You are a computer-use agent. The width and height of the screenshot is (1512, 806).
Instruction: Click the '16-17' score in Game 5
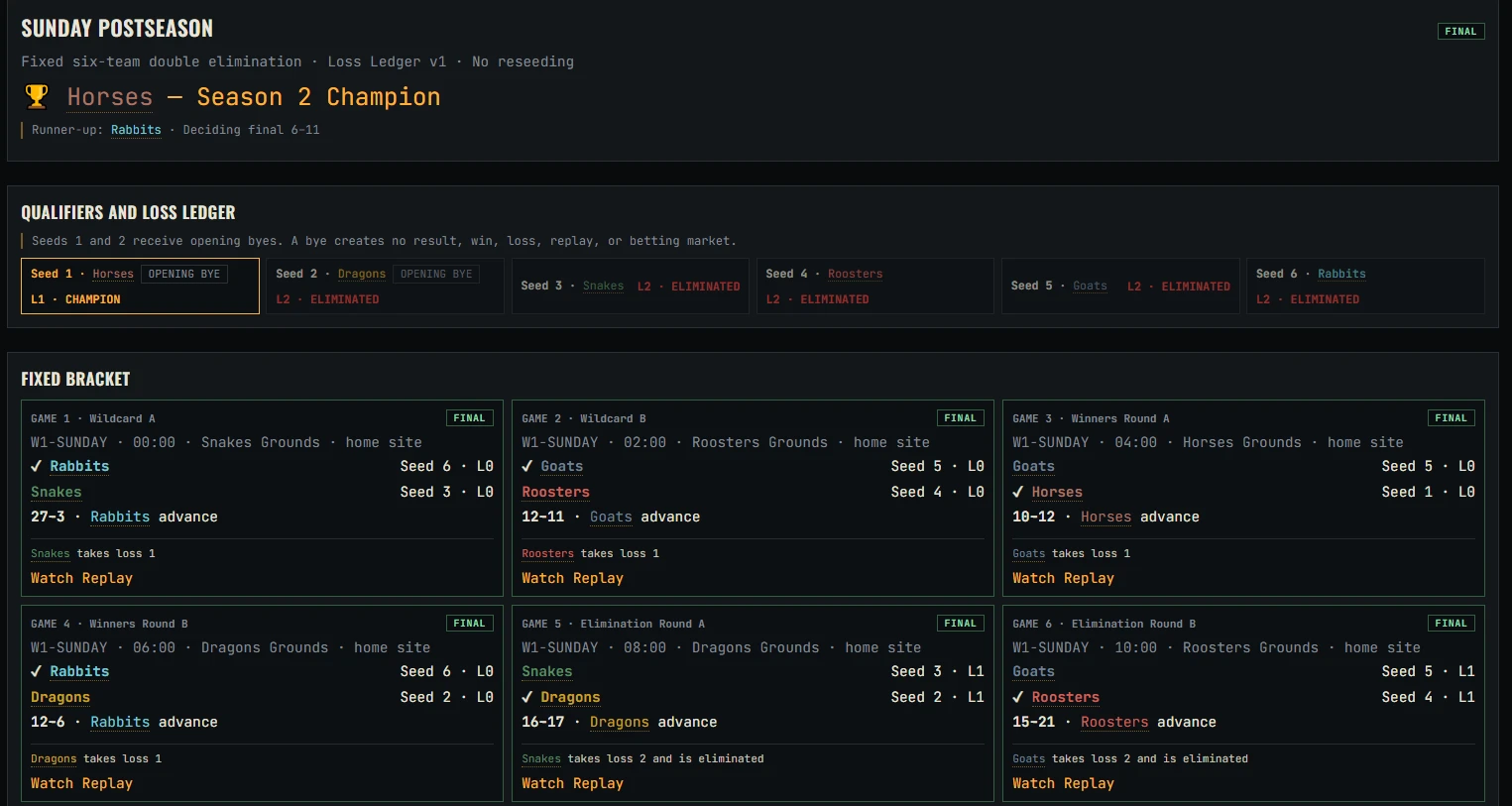pyautogui.click(x=542, y=722)
